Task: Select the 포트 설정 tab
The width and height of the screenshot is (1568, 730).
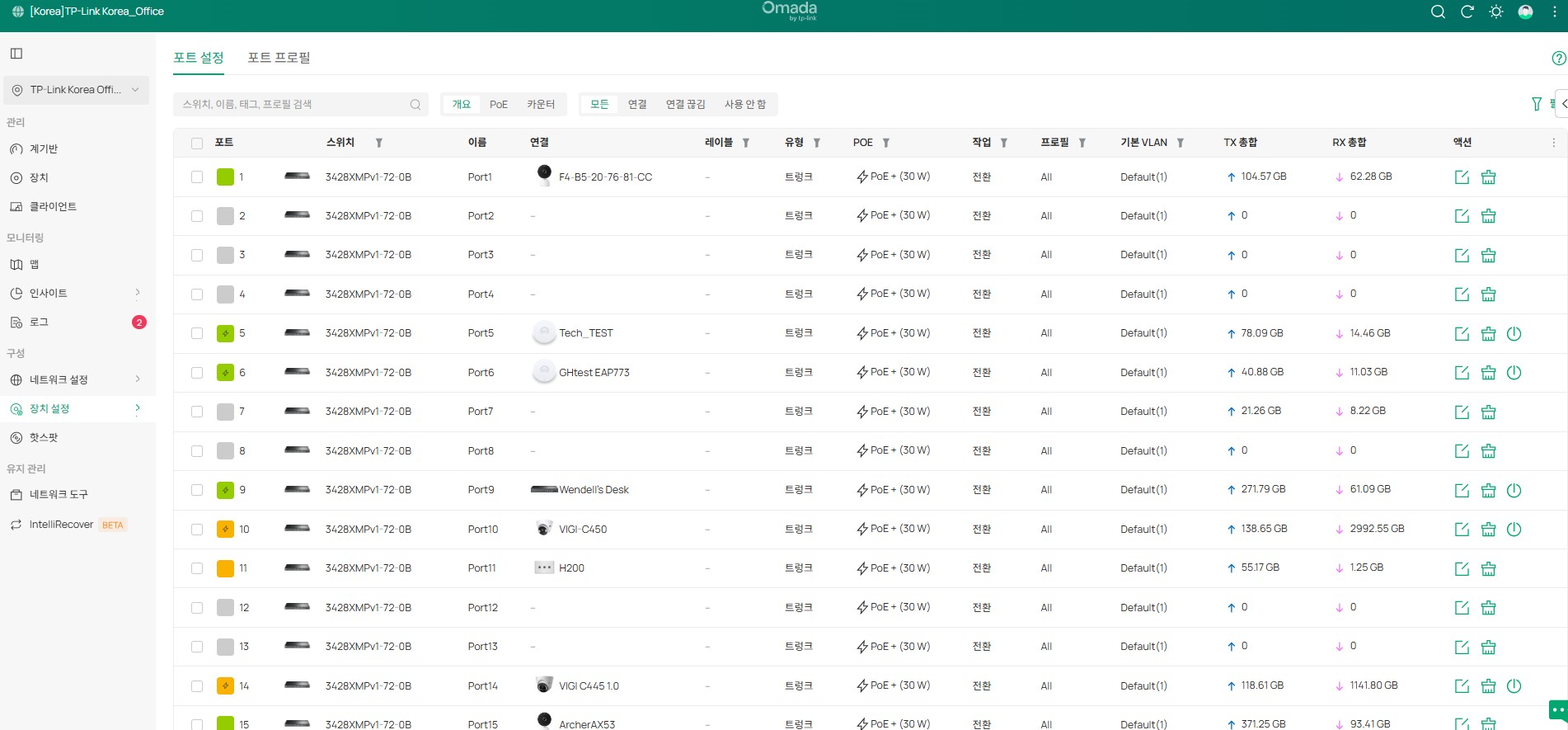Action: click(x=199, y=58)
